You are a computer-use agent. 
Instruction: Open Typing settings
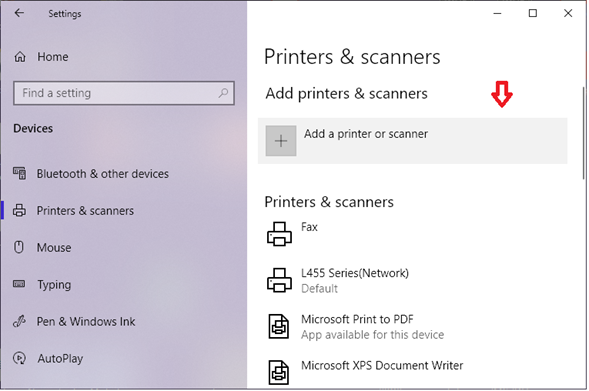click(x=54, y=285)
